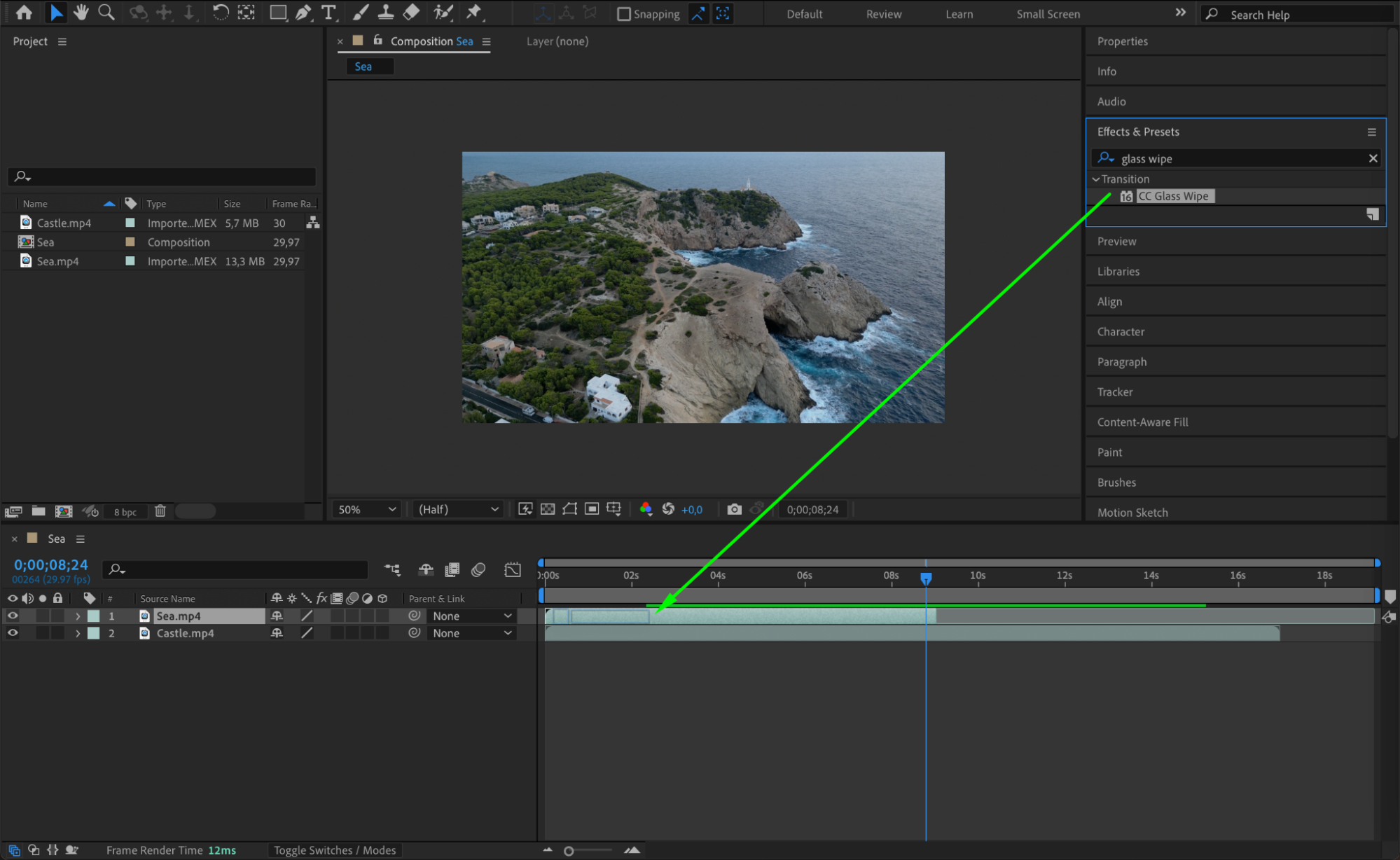The width and height of the screenshot is (1400, 860).
Task: Open the Composition Mini-Flowchart icon
Action: click(392, 569)
